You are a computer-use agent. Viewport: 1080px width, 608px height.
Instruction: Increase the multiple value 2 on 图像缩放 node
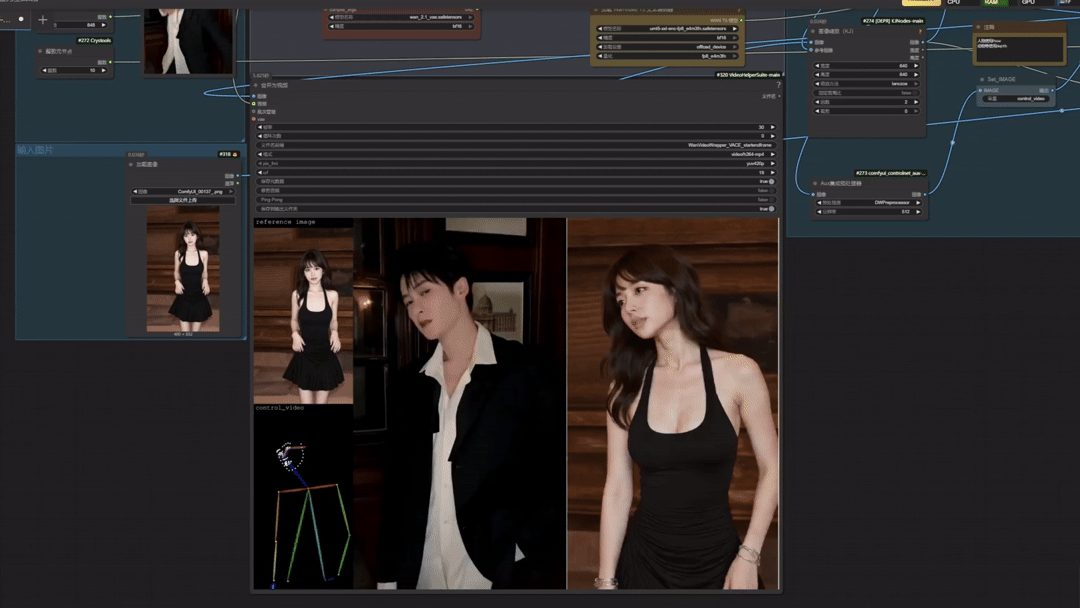pos(916,102)
